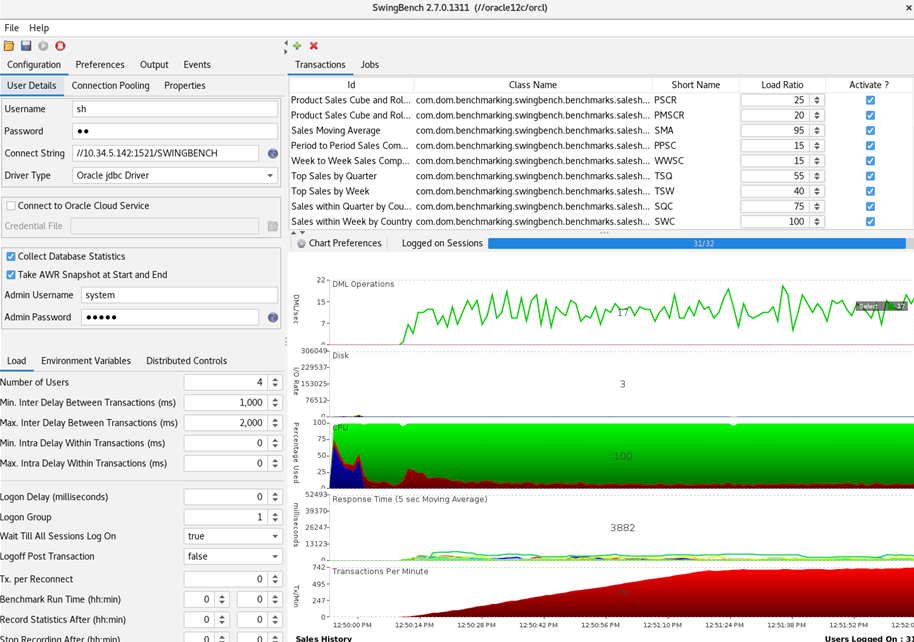
Task: Sort by Short Name column header
Action: (695, 85)
